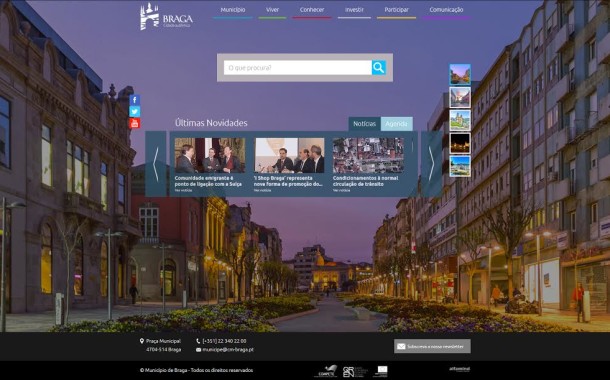Select the fourth background thumbnail (night lights)
The image size is (610, 380).
tap(460, 143)
